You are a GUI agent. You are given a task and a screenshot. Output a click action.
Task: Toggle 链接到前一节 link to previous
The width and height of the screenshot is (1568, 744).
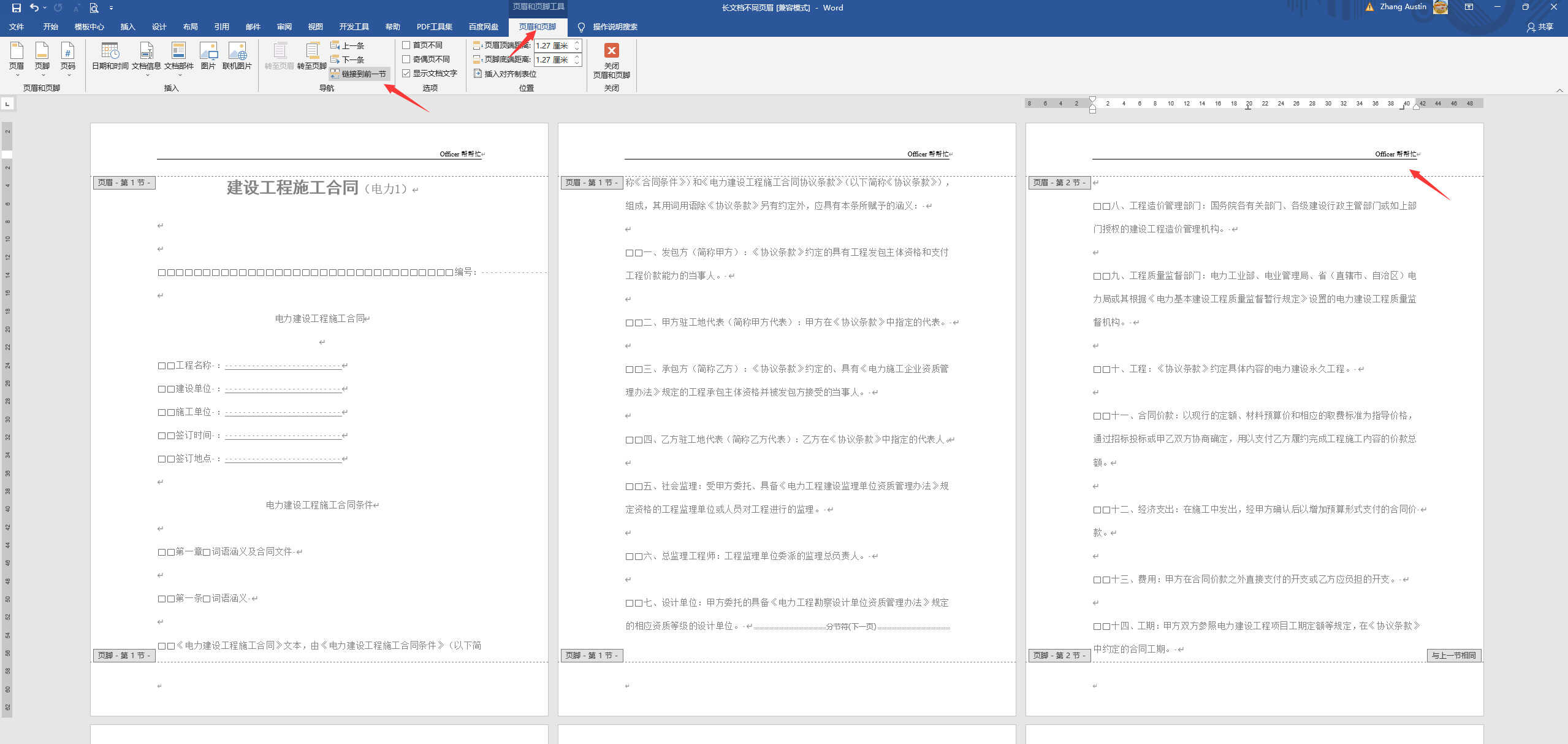(x=359, y=74)
